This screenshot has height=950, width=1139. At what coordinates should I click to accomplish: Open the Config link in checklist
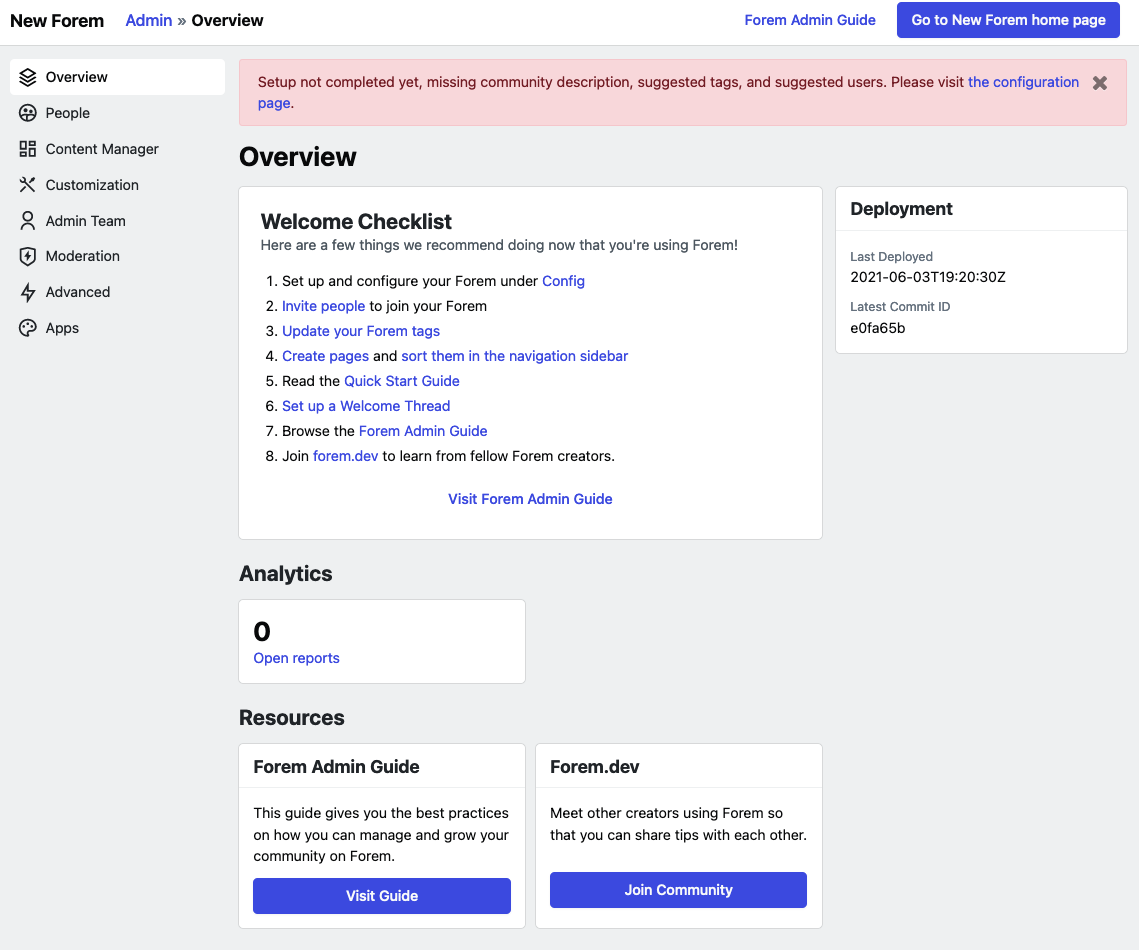tap(563, 281)
